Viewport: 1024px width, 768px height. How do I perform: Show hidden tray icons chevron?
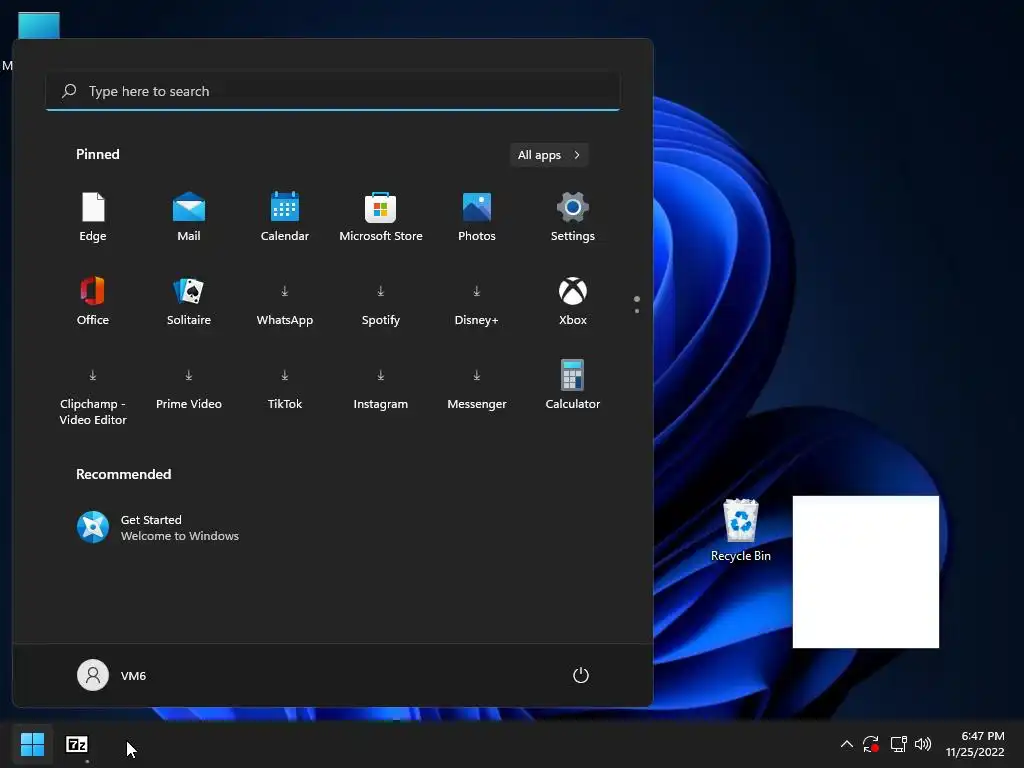[846, 744]
